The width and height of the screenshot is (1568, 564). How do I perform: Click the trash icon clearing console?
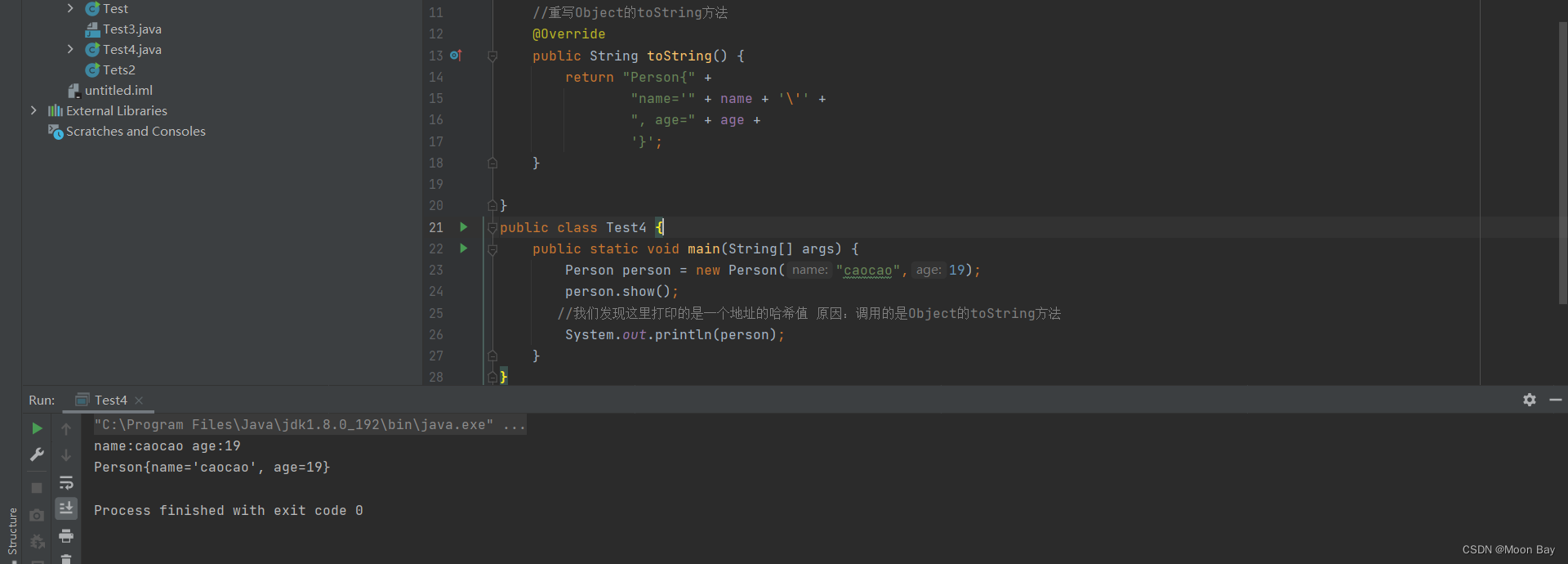coord(66,559)
